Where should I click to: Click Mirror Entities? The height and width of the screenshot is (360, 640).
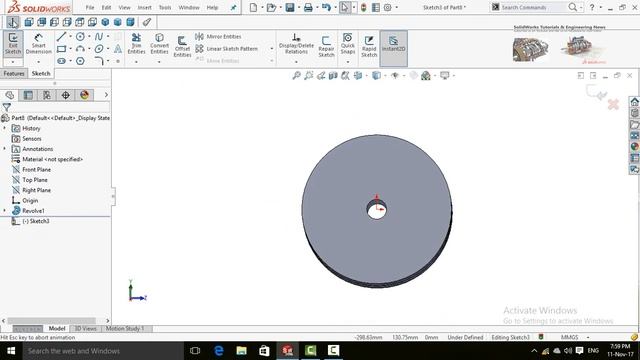pyautogui.click(x=219, y=37)
